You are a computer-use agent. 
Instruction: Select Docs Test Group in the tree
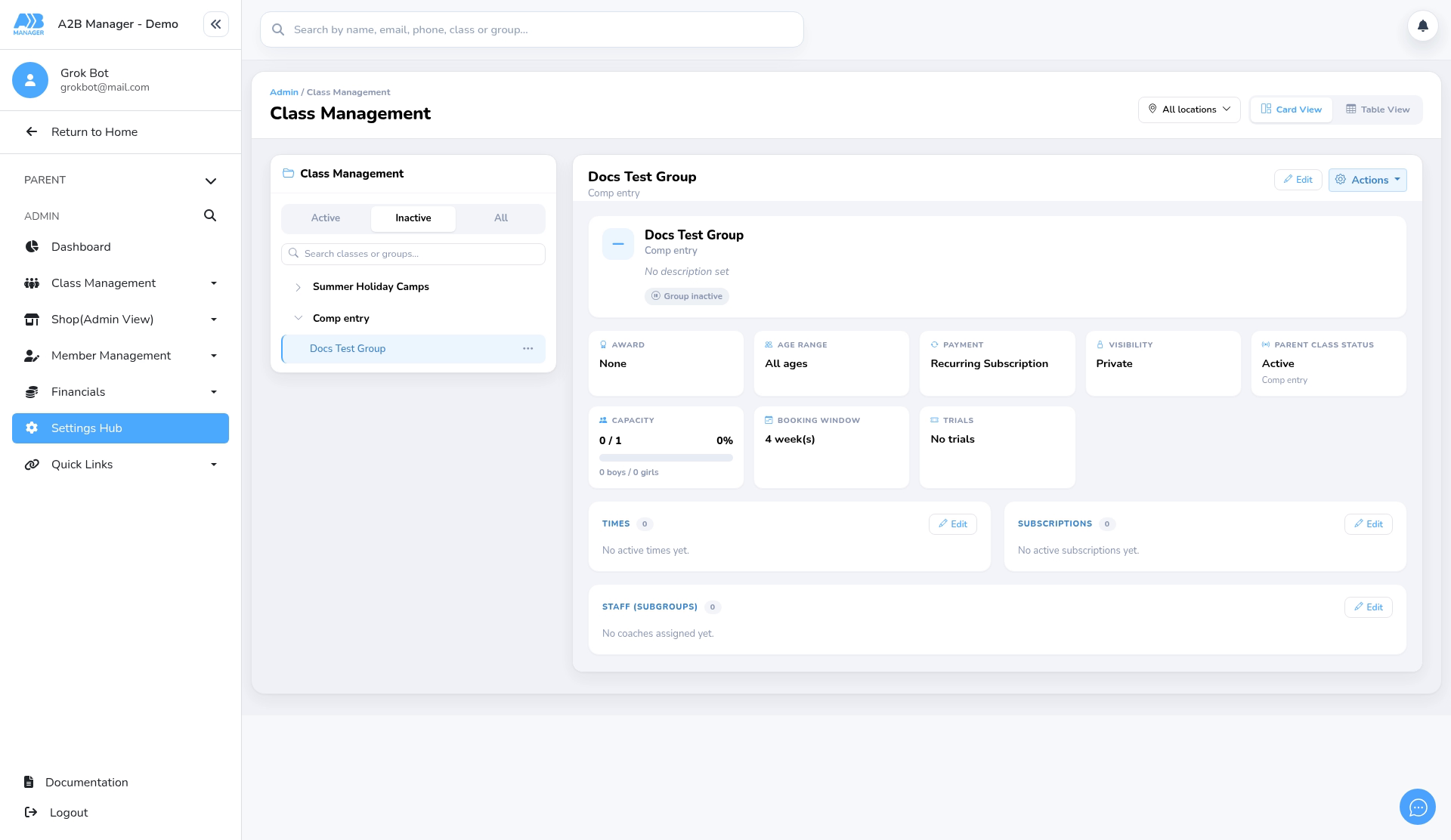(413, 349)
